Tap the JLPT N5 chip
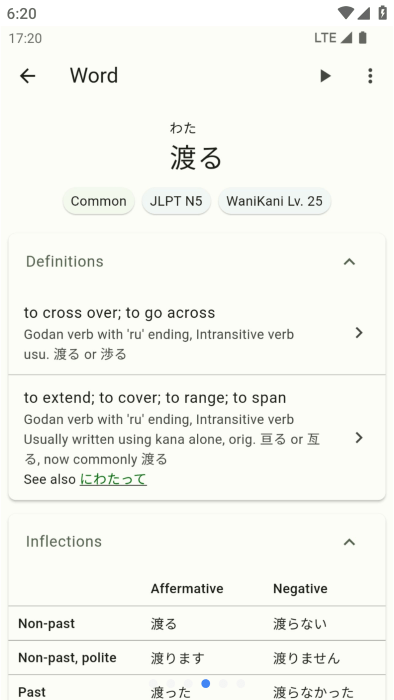394x700 pixels. 176,201
